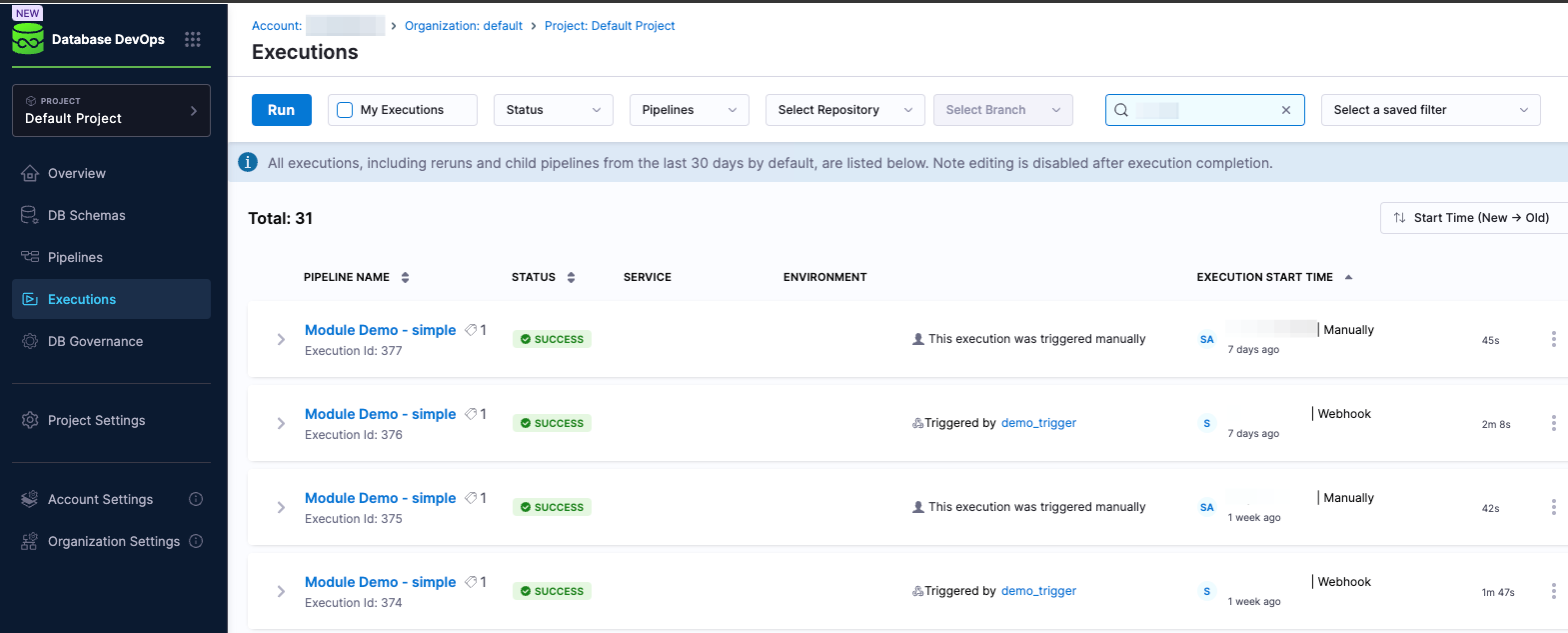Click the Database DevOps logo icon

click(28, 39)
